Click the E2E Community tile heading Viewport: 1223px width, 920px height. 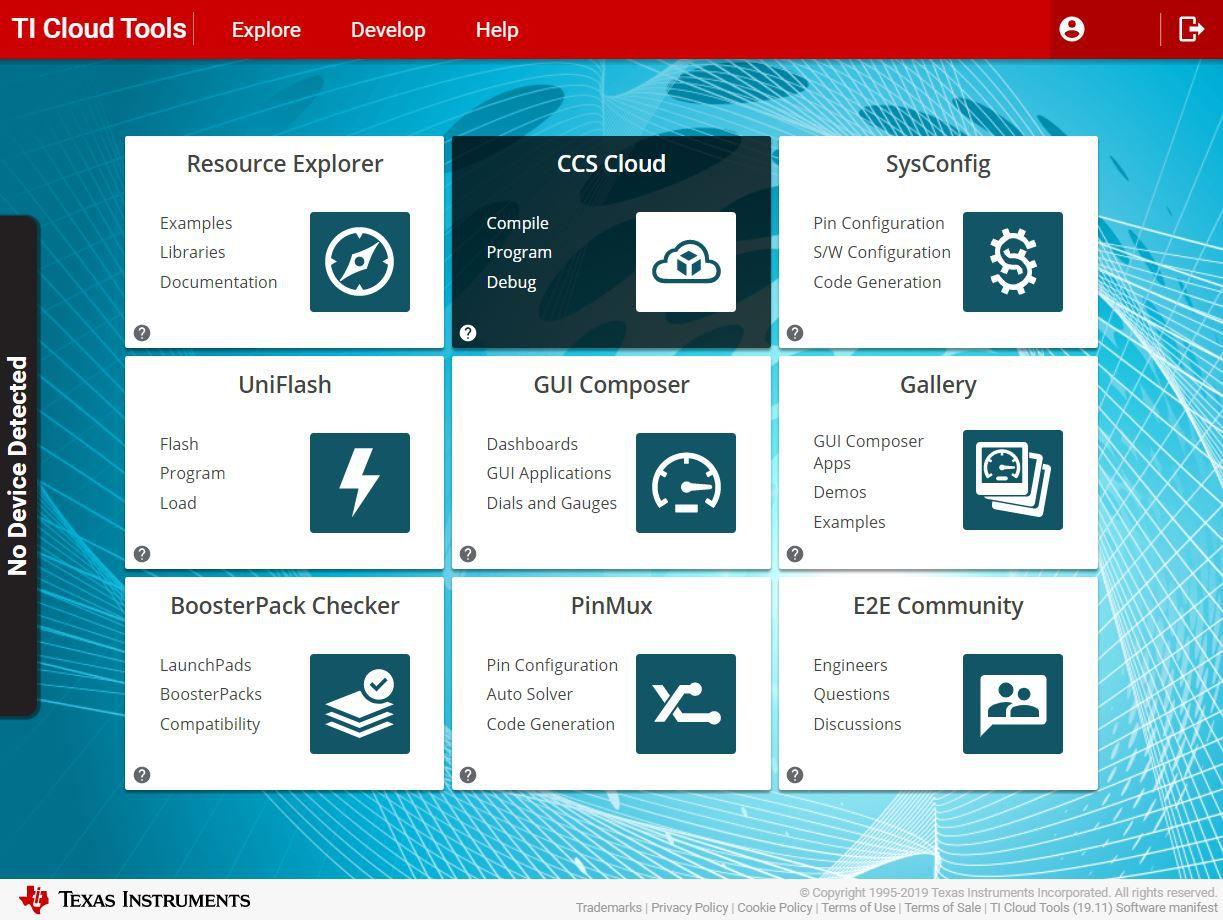click(938, 606)
